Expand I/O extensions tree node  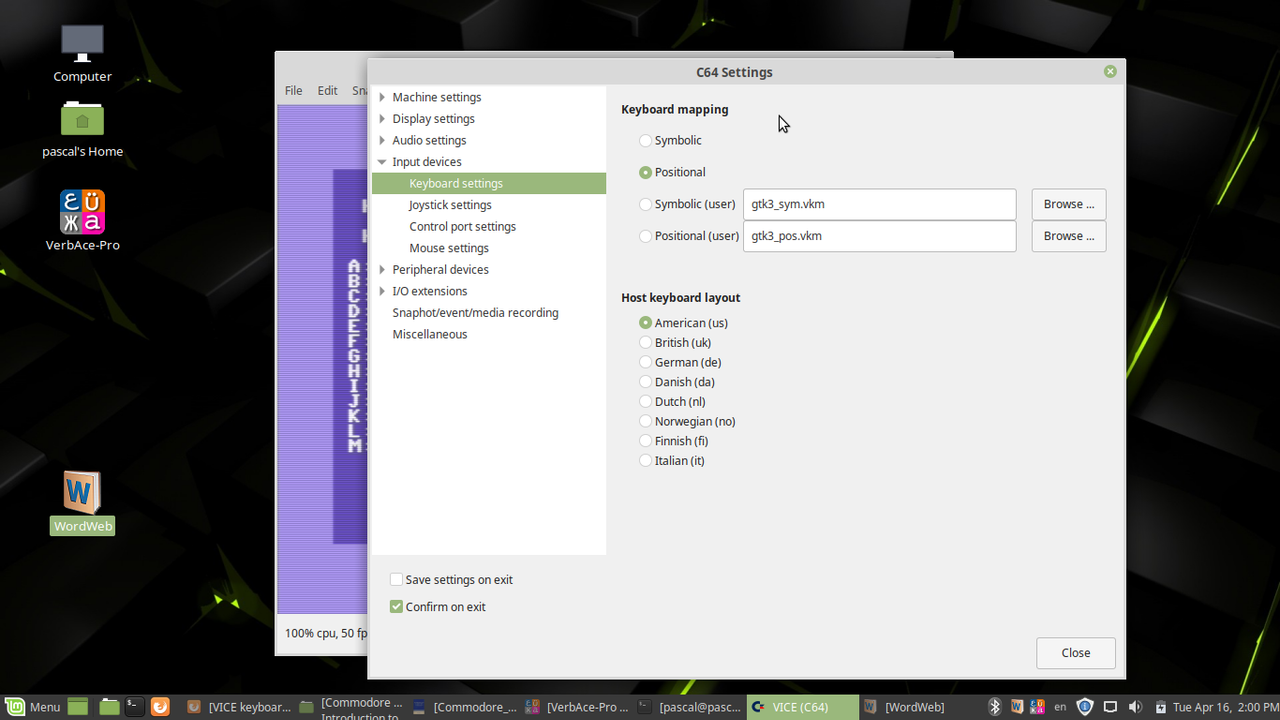[382, 291]
